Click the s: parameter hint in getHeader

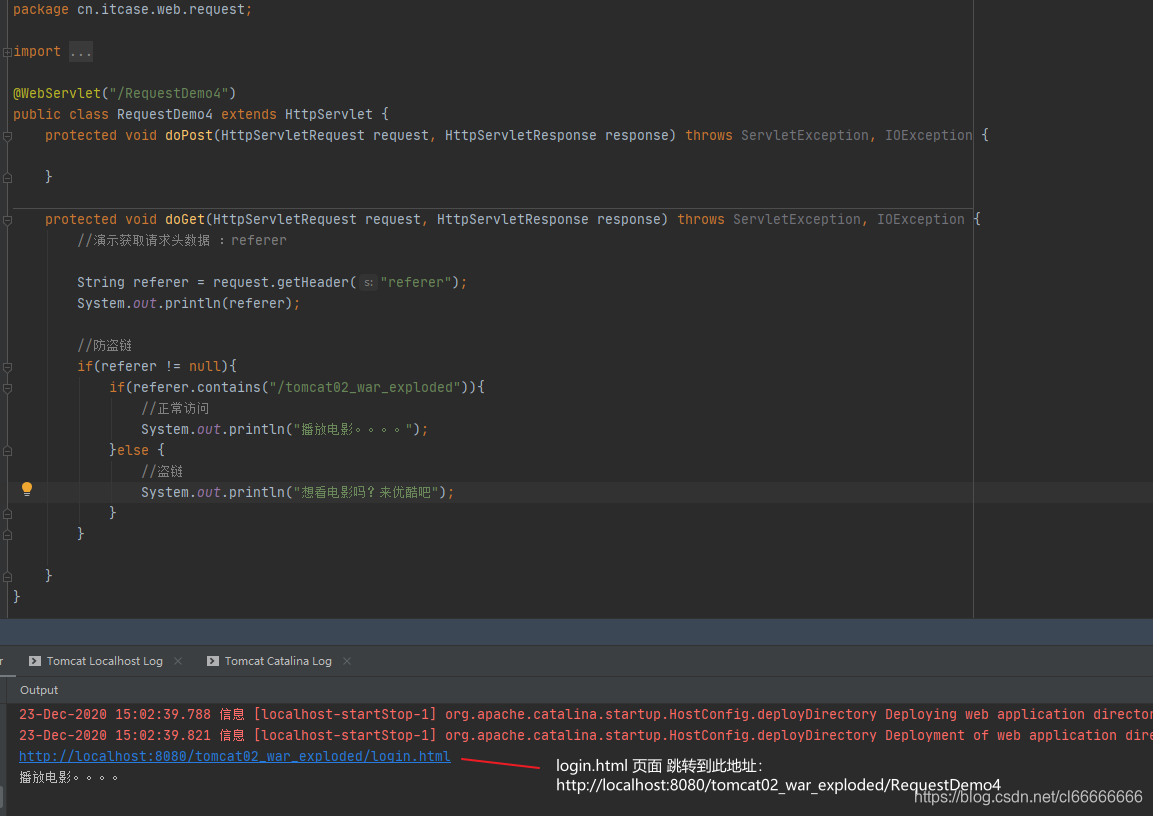pos(368,283)
